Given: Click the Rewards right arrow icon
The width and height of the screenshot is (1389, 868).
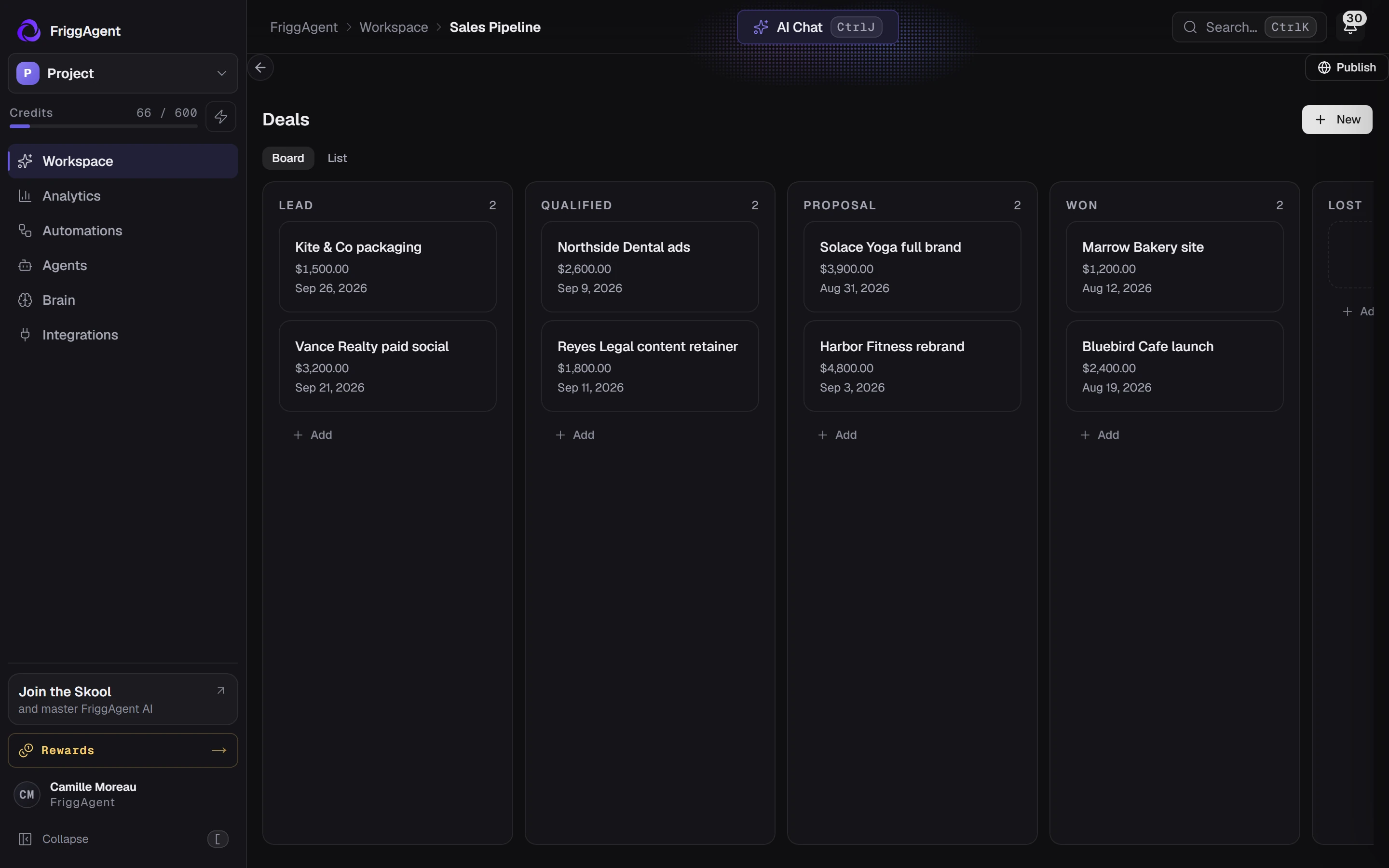Looking at the screenshot, I should (x=218, y=750).
